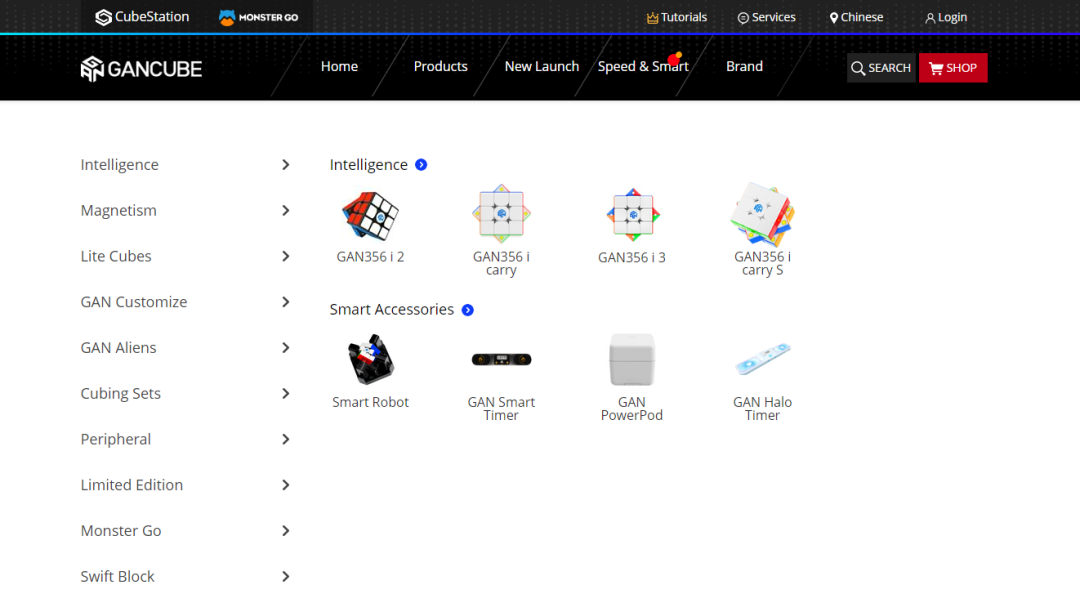Select Limited Edition in the category list

(x=132, y=485)
